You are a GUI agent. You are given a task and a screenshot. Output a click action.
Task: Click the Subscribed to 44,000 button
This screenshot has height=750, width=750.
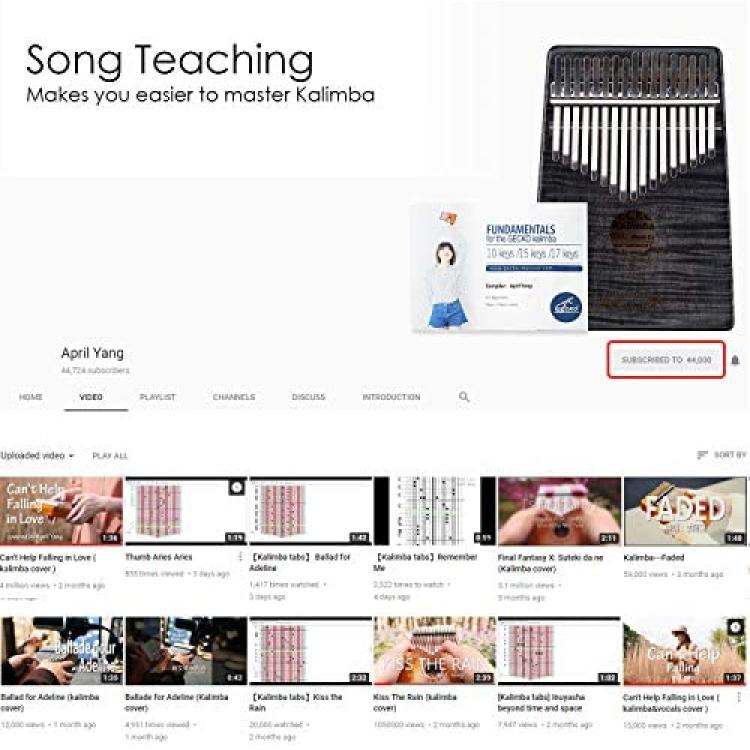coord(666,360)
